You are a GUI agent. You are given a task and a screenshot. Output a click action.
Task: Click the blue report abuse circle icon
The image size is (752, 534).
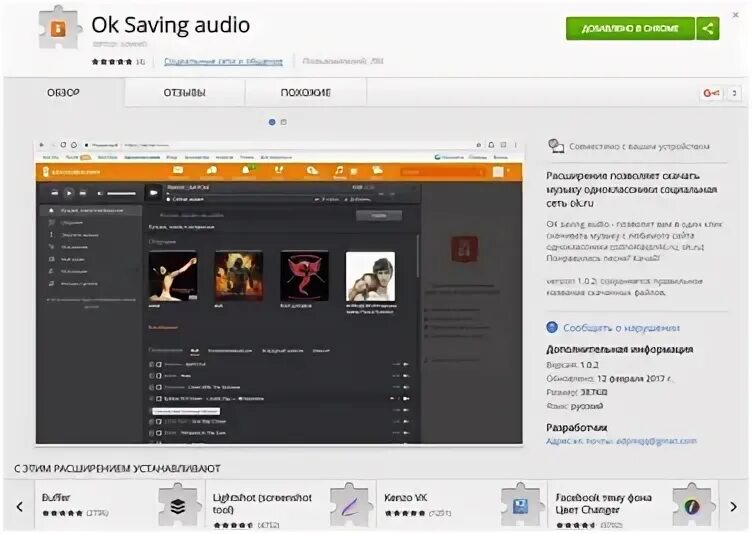[552, 327]
